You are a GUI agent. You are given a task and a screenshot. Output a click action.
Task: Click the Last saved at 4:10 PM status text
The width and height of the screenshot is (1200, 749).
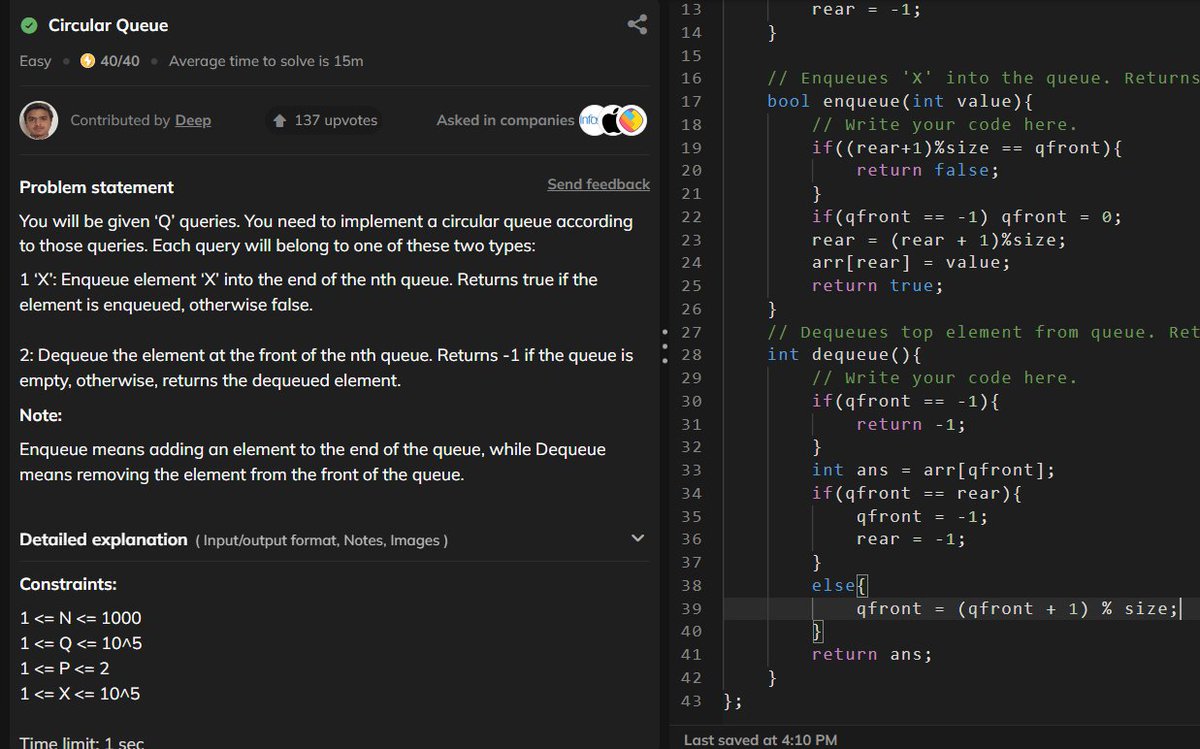pos(762,740)
